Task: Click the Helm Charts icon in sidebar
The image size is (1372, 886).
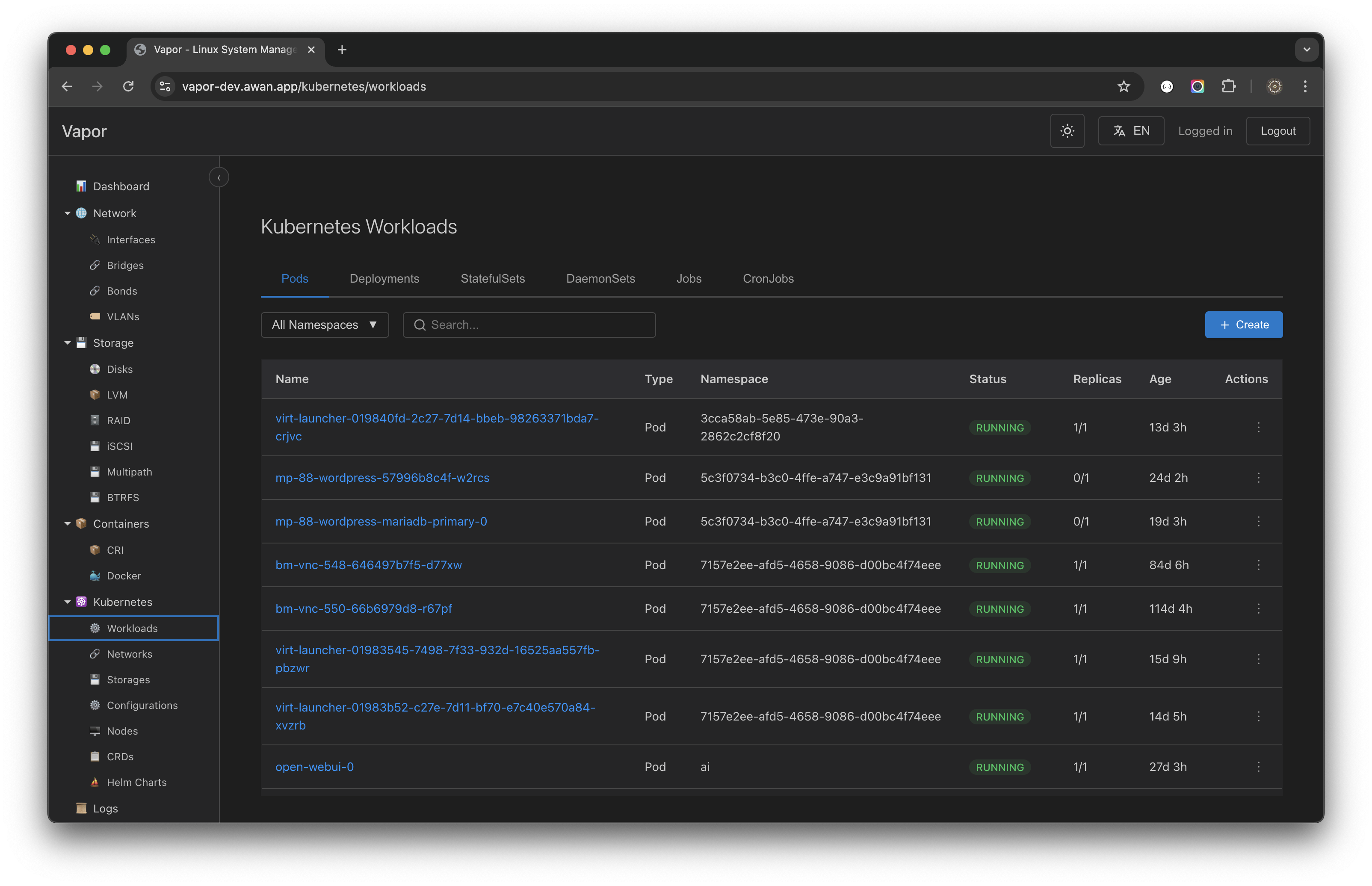Action: click(x=95, y=783)
